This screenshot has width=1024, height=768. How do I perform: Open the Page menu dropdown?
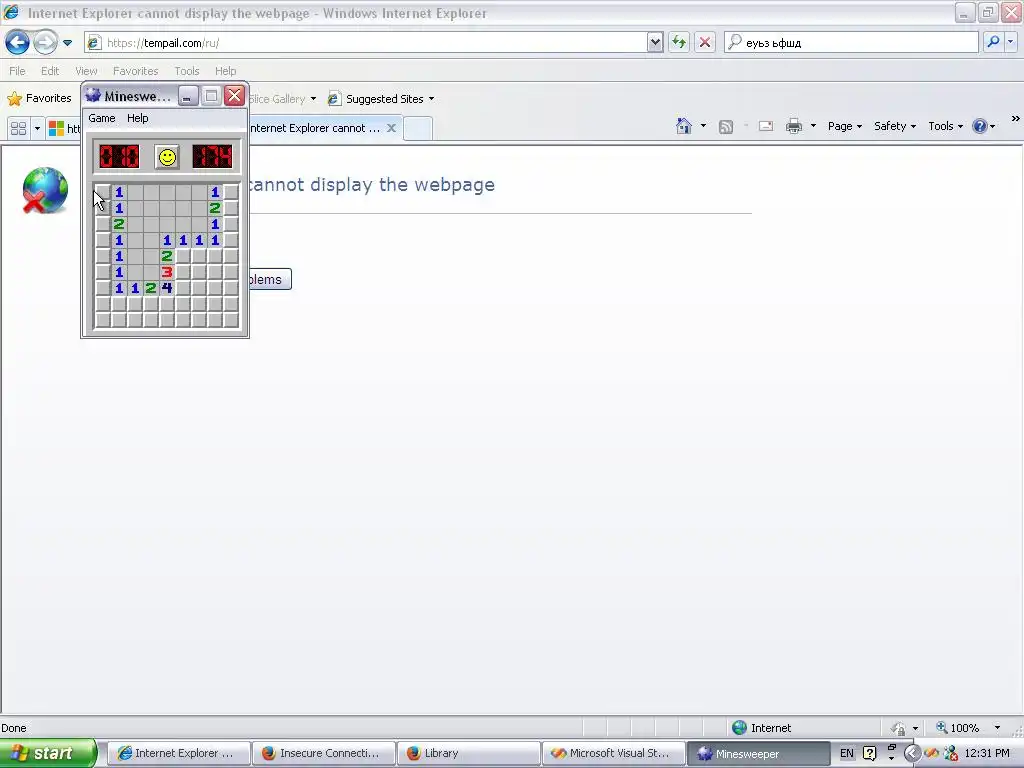pos(845,126)
